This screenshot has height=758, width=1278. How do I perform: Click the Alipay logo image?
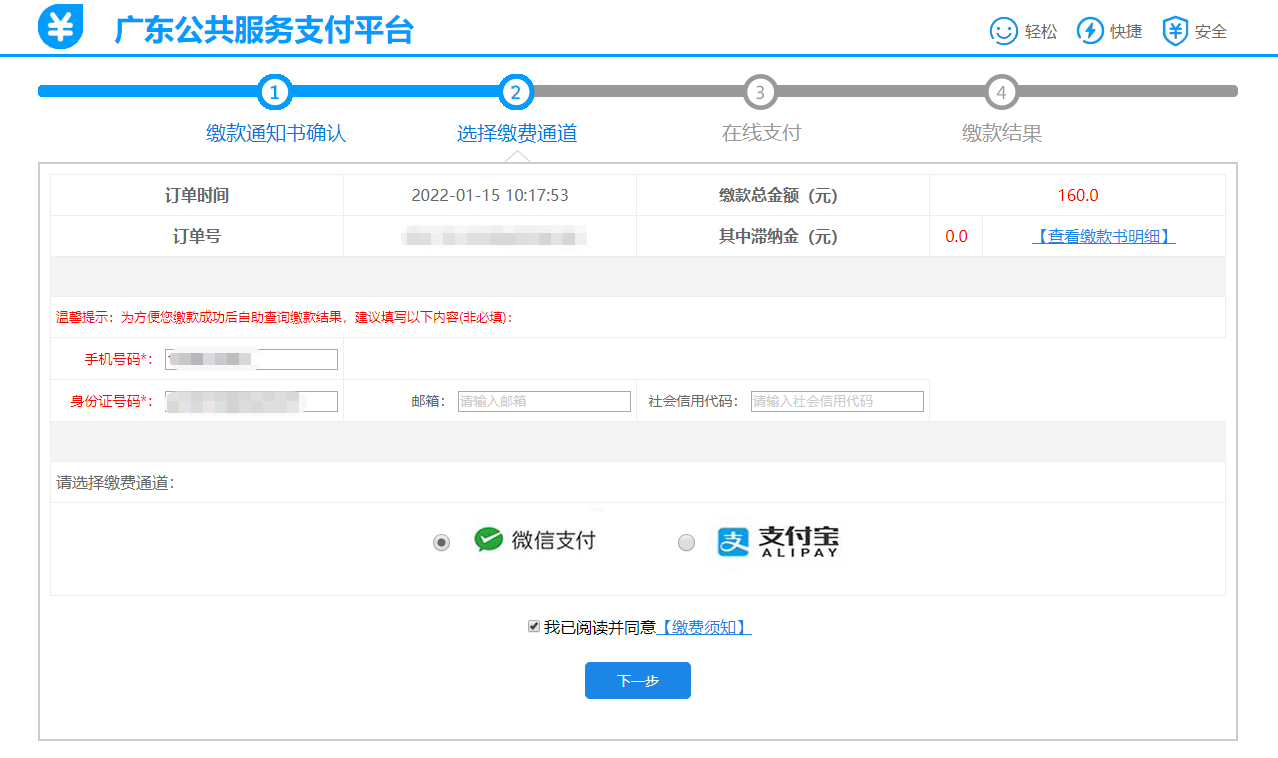[x=778, y=541]
